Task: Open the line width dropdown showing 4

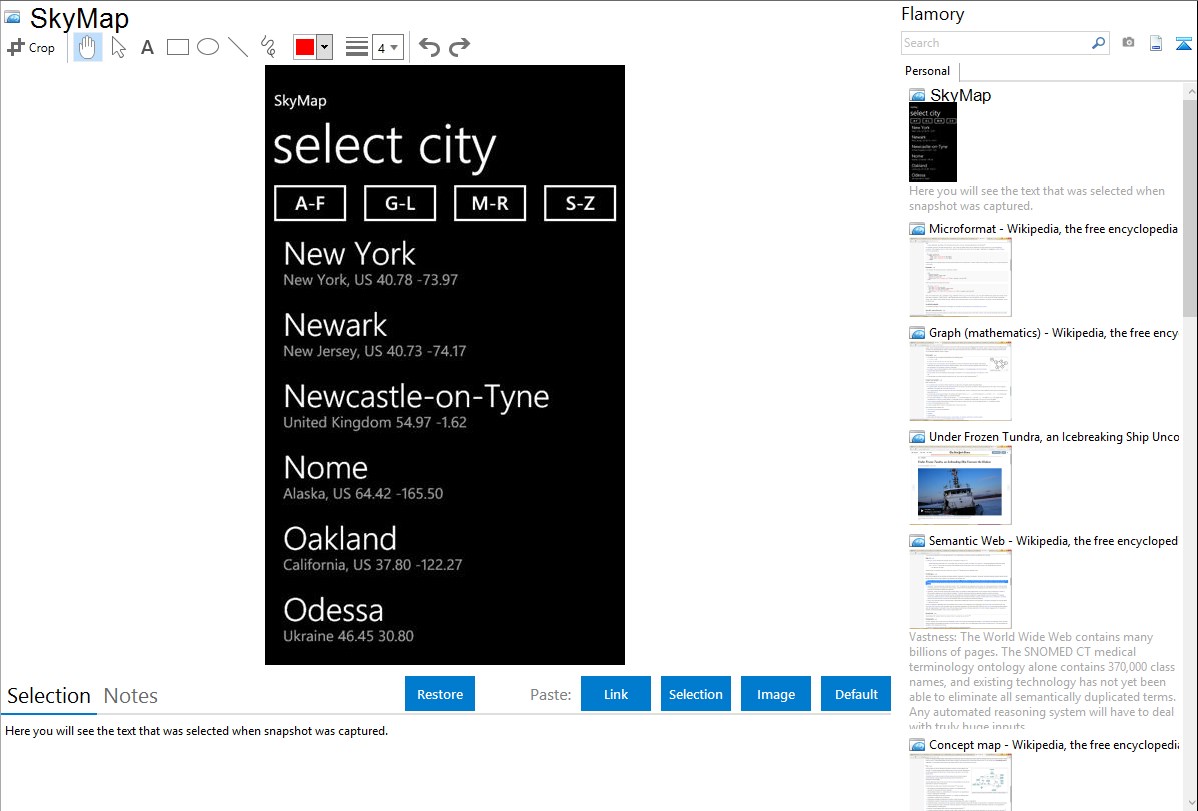Action: (x=387, y=47)
